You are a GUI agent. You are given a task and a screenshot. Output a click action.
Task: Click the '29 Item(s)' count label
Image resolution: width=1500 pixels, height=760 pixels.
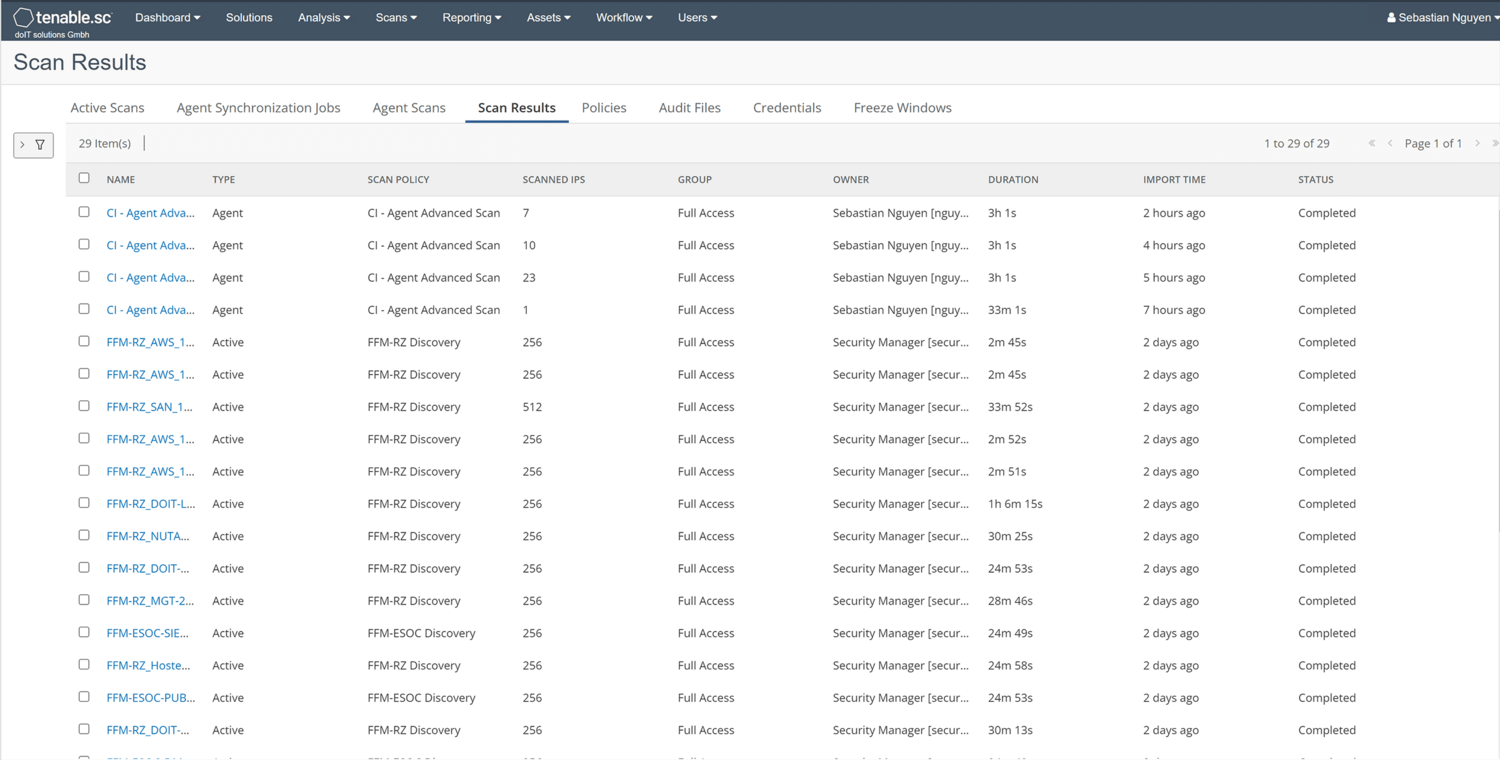pos(105,144)
